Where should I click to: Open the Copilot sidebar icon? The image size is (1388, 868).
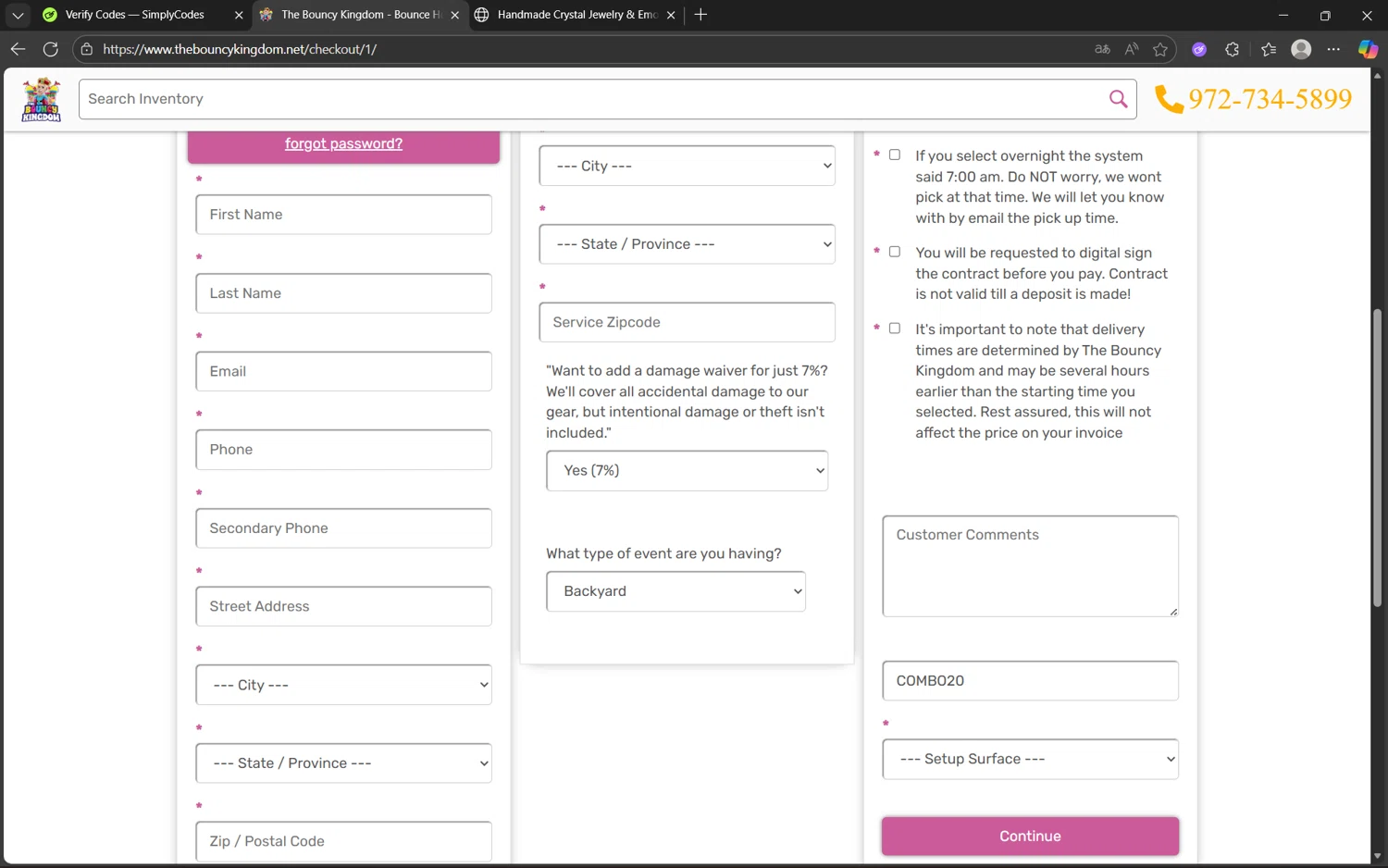pos(1367,49)
